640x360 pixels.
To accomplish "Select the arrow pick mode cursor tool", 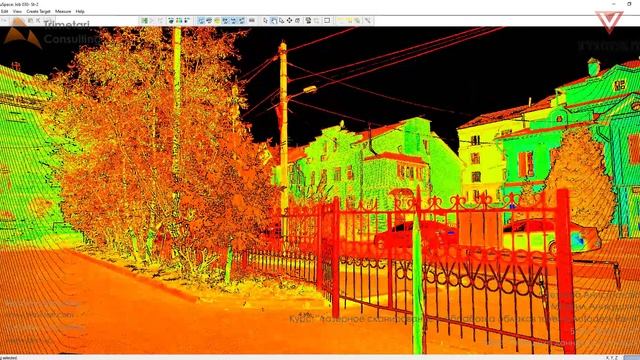I will (x=265, y=20).
